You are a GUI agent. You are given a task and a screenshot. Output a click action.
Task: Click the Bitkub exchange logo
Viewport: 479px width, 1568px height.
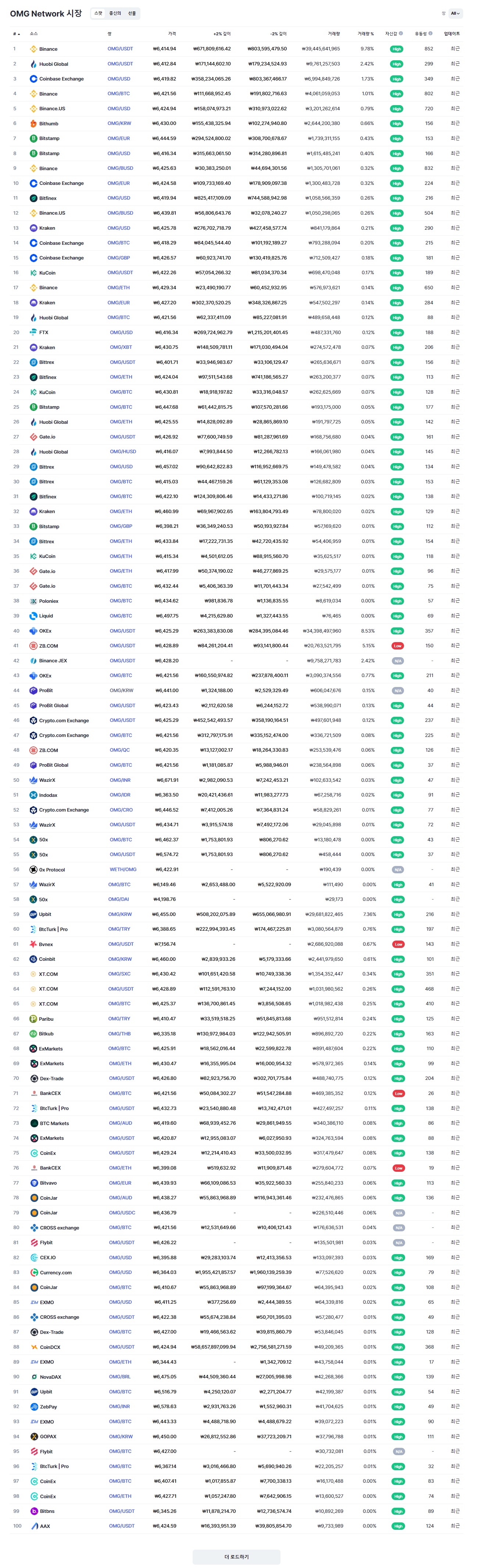click(33, 1034)
